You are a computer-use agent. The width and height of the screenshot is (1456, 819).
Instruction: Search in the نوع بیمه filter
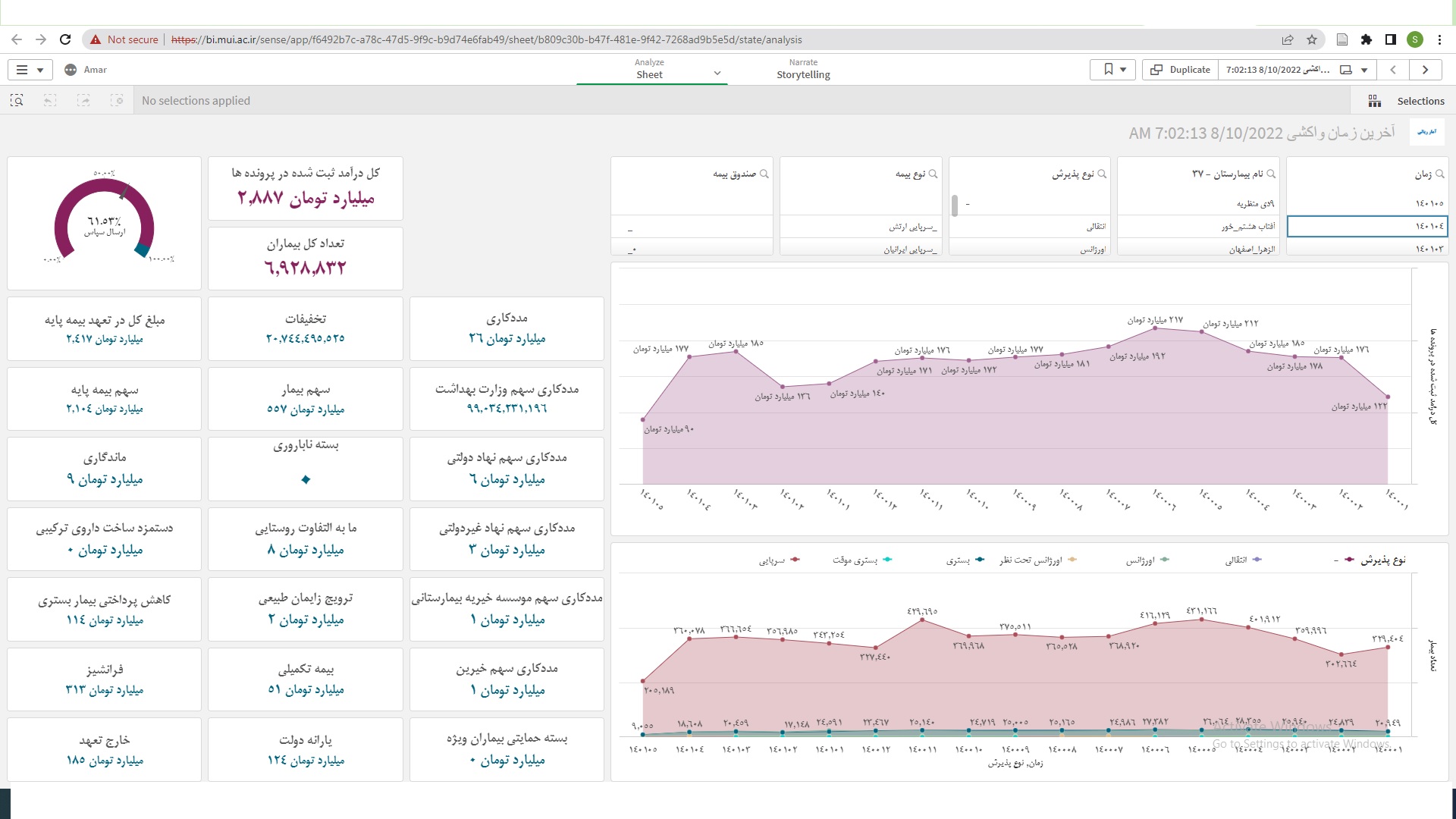(934, 174)
